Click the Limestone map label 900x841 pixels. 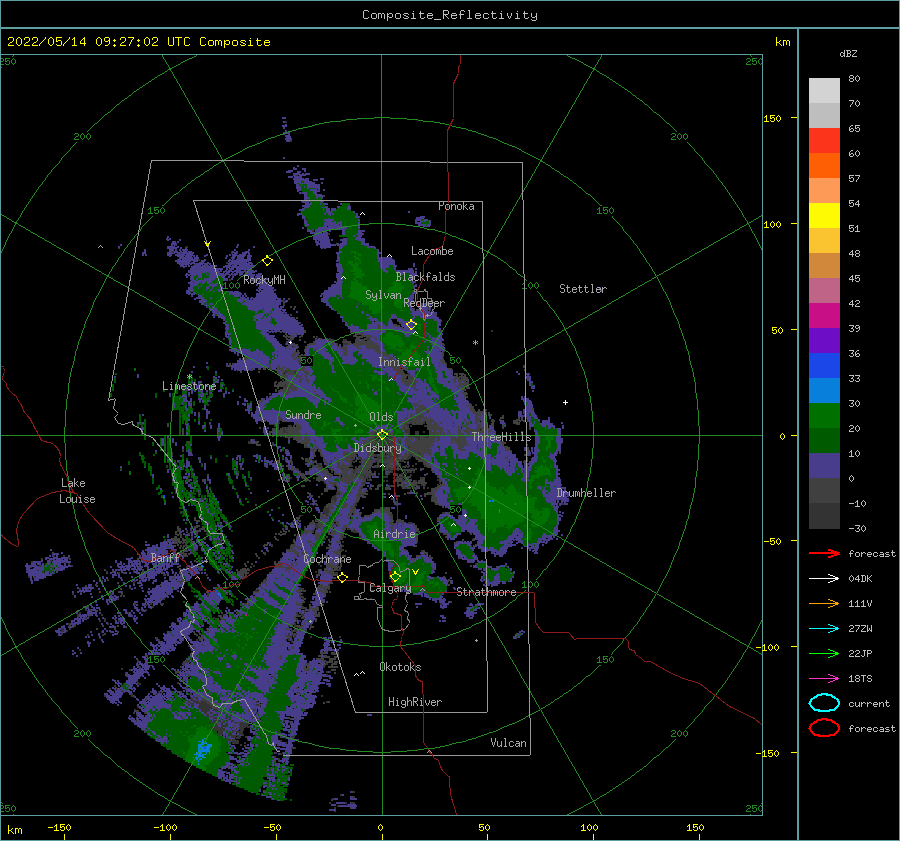tap(189, 386)
